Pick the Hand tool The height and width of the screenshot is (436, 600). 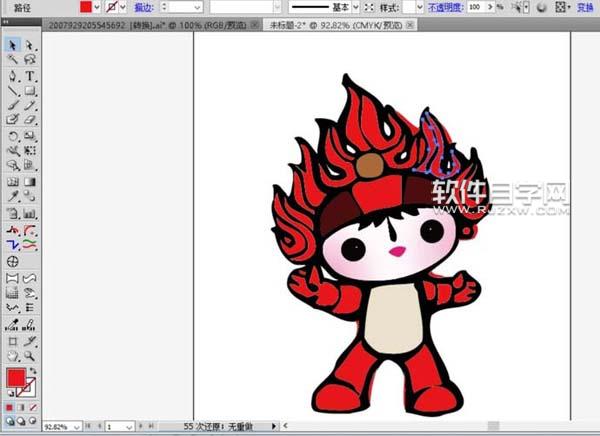click(13, 355)
